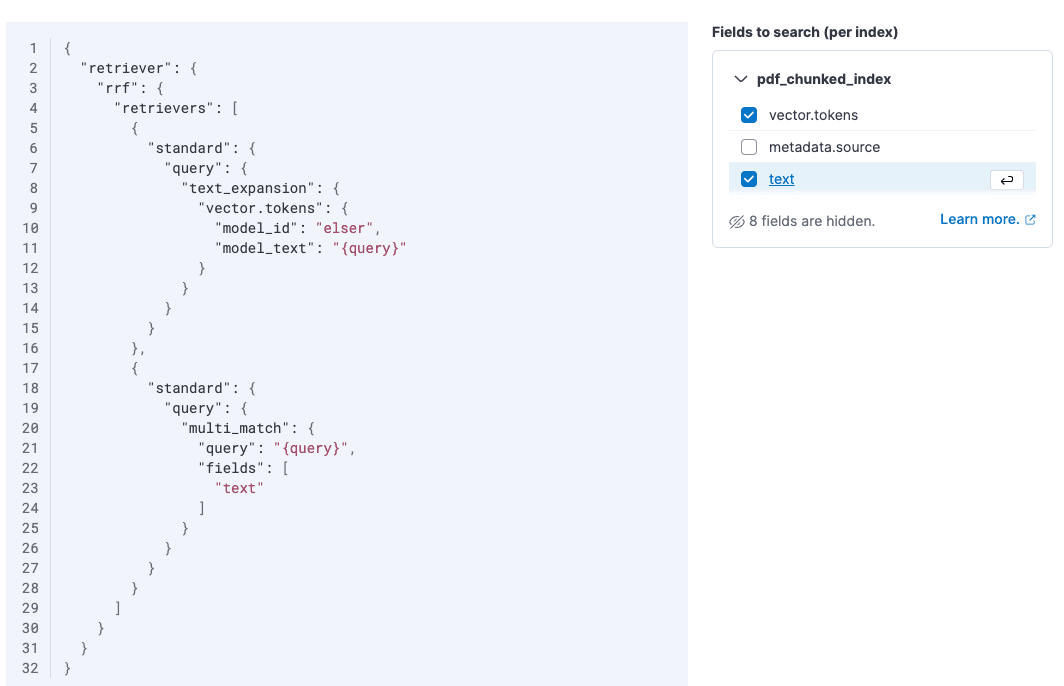Click the '8 fields are hidden' text
The image size is (1064, 686).
812,221
